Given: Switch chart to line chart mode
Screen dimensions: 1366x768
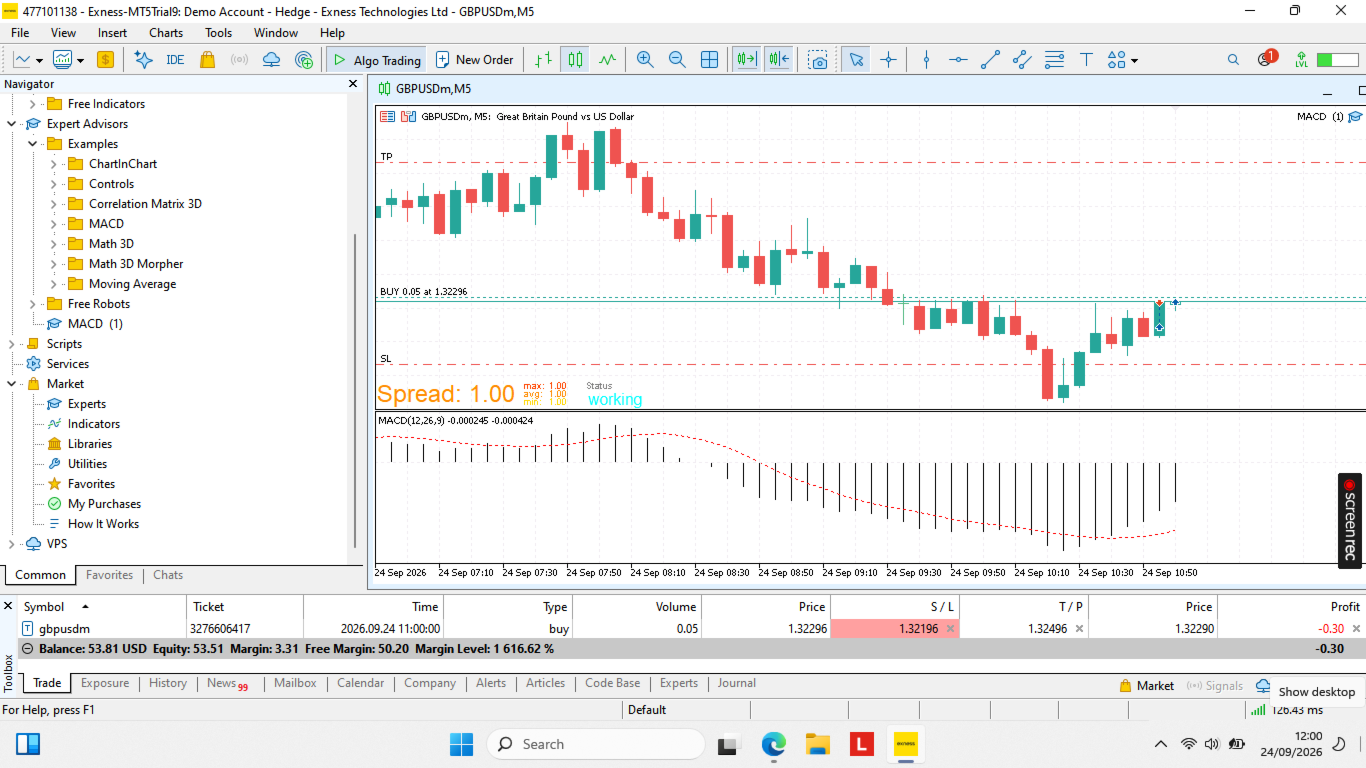Looking at the screenshot, I should pos(607,60).
